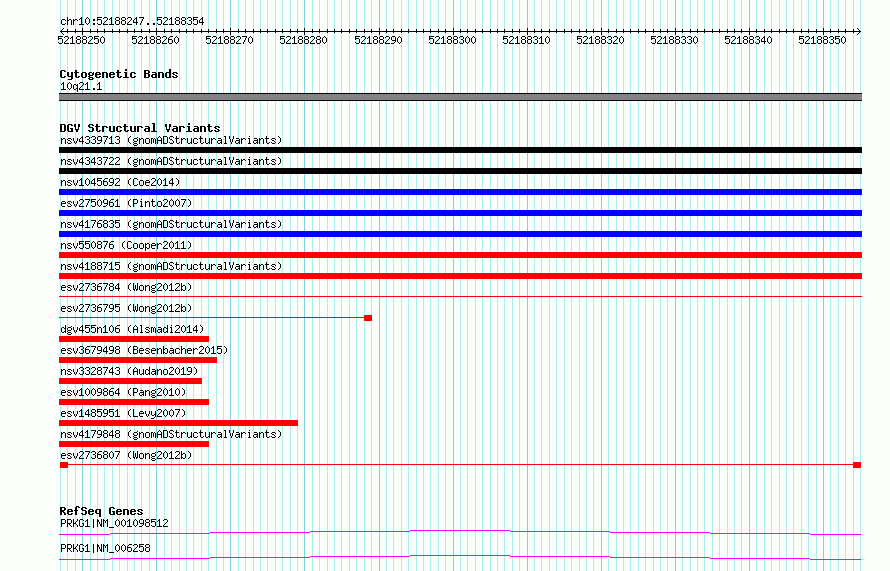The height and width of the screenshot is (571, 890).
Task: Click nsv4188715 gnomAD variant label
Action: click(x=171, y=266)
